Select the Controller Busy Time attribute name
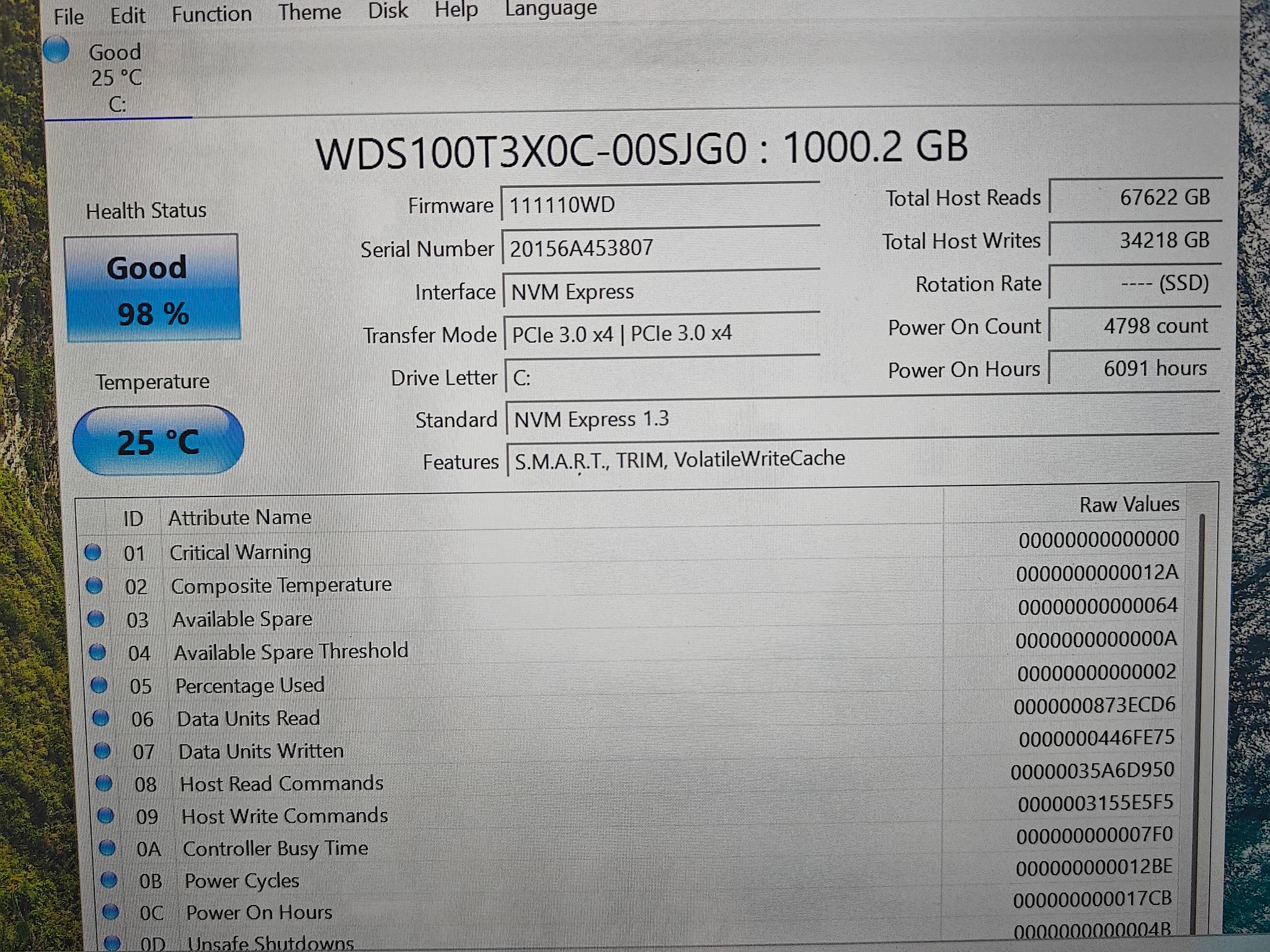Viewport: 1270px width, 952px height. coord(275,848)
